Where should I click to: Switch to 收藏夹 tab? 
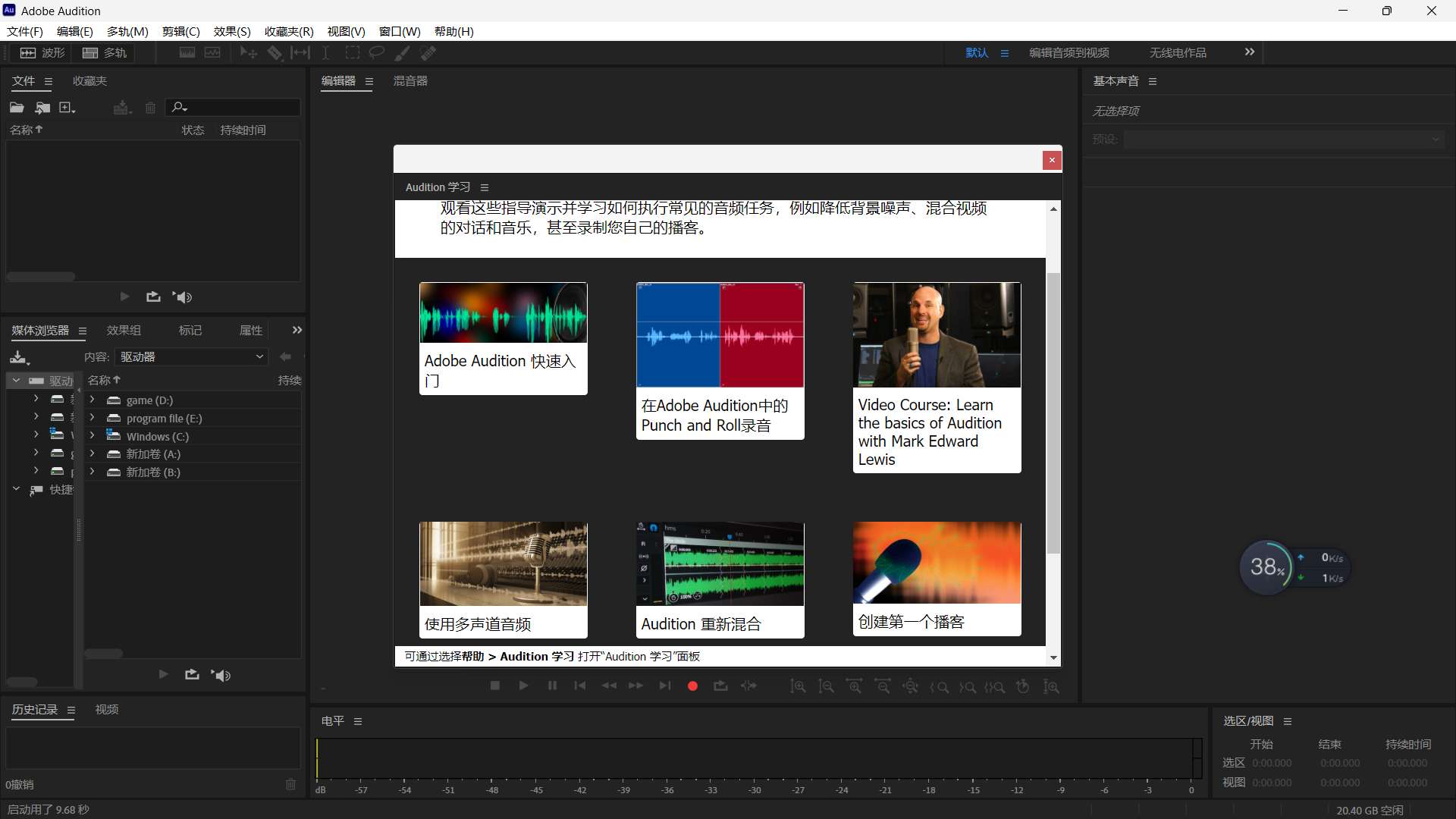89,80
